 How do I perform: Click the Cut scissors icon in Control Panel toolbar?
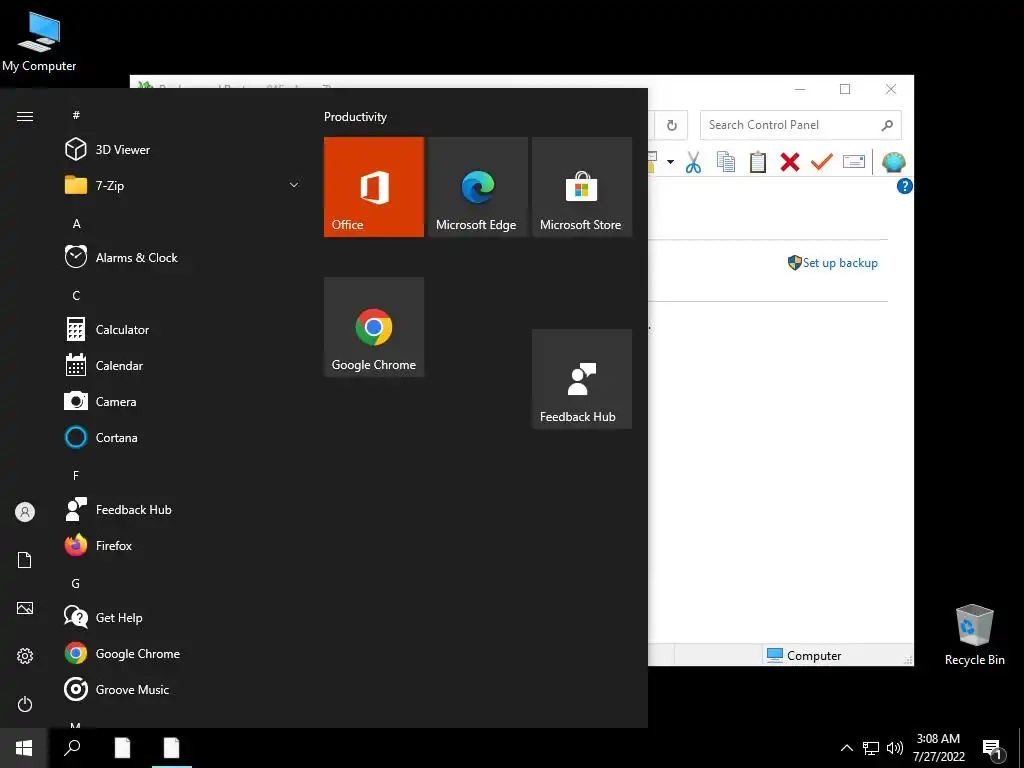(694, 162)
